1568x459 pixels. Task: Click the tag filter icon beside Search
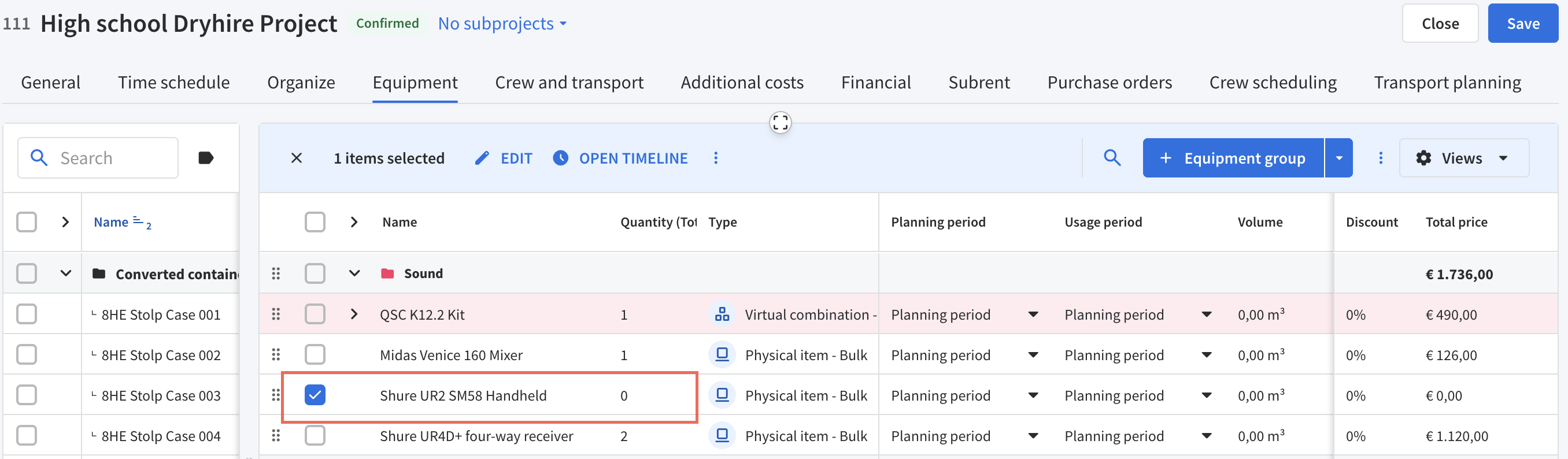click(x=206, y=158)
